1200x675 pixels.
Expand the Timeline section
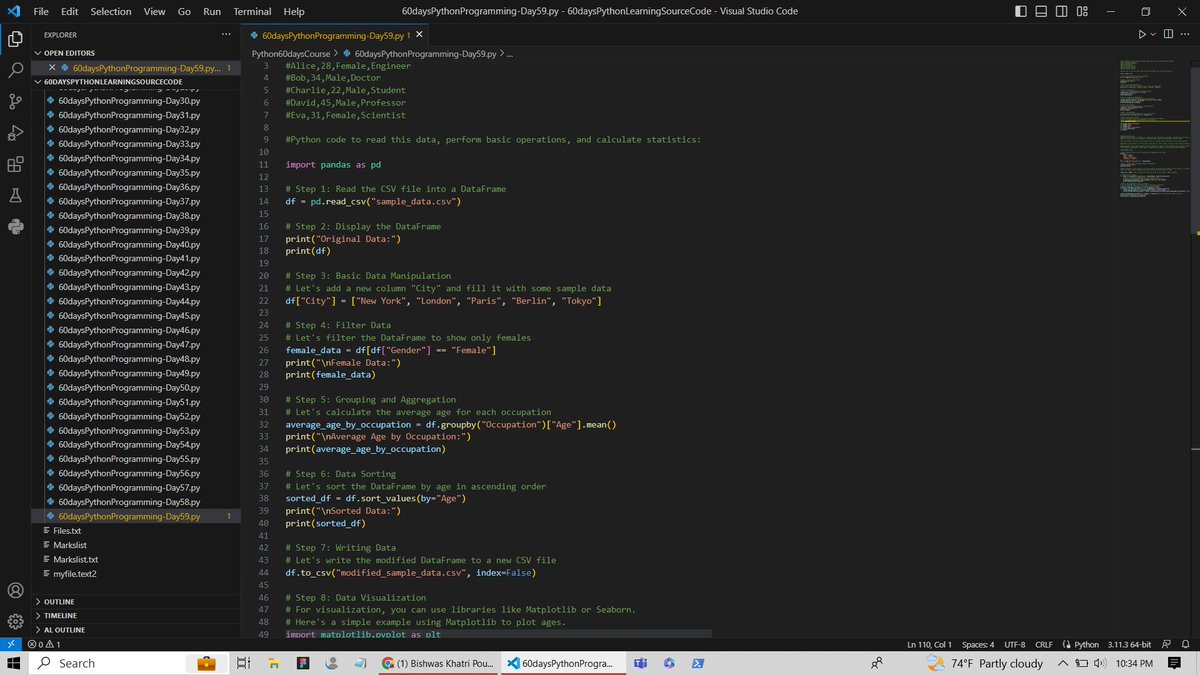[135, 616]
